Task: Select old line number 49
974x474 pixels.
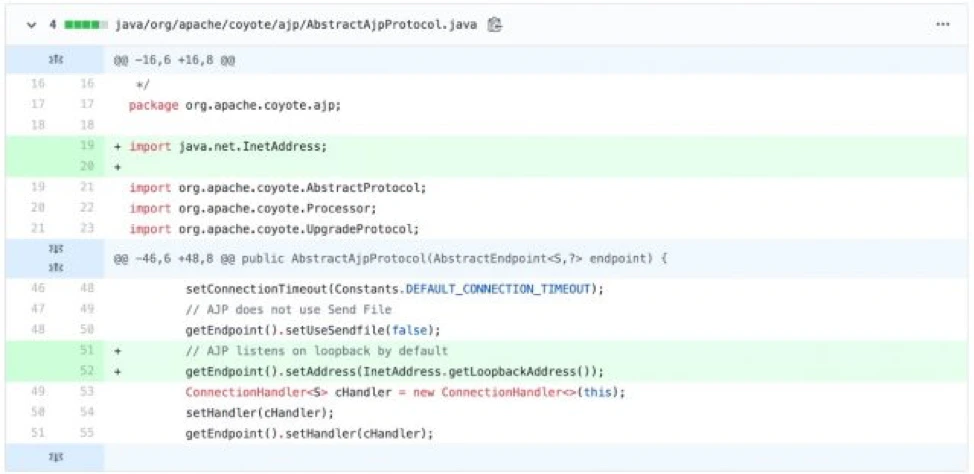Action: [37, 392]
